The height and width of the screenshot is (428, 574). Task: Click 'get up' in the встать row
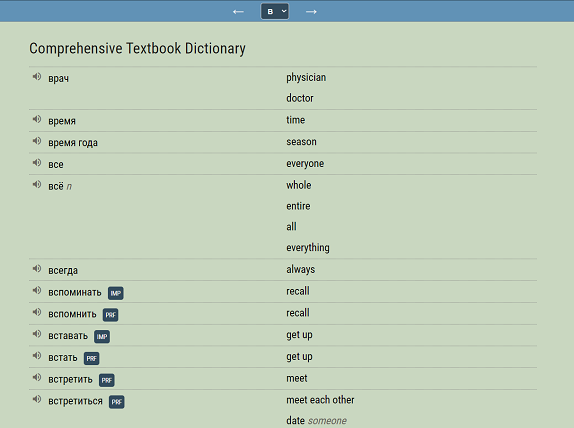point(299,357)
